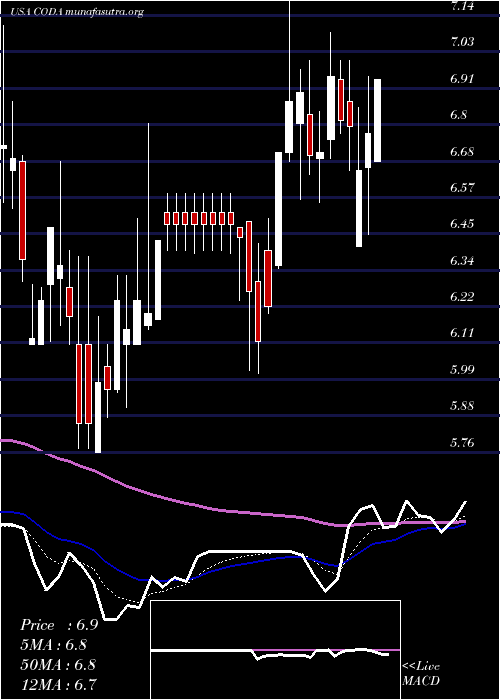Viewport: 500px width, 700px height.
Task: Click the 6.8 price axis label
Action: tap(459, 115)
